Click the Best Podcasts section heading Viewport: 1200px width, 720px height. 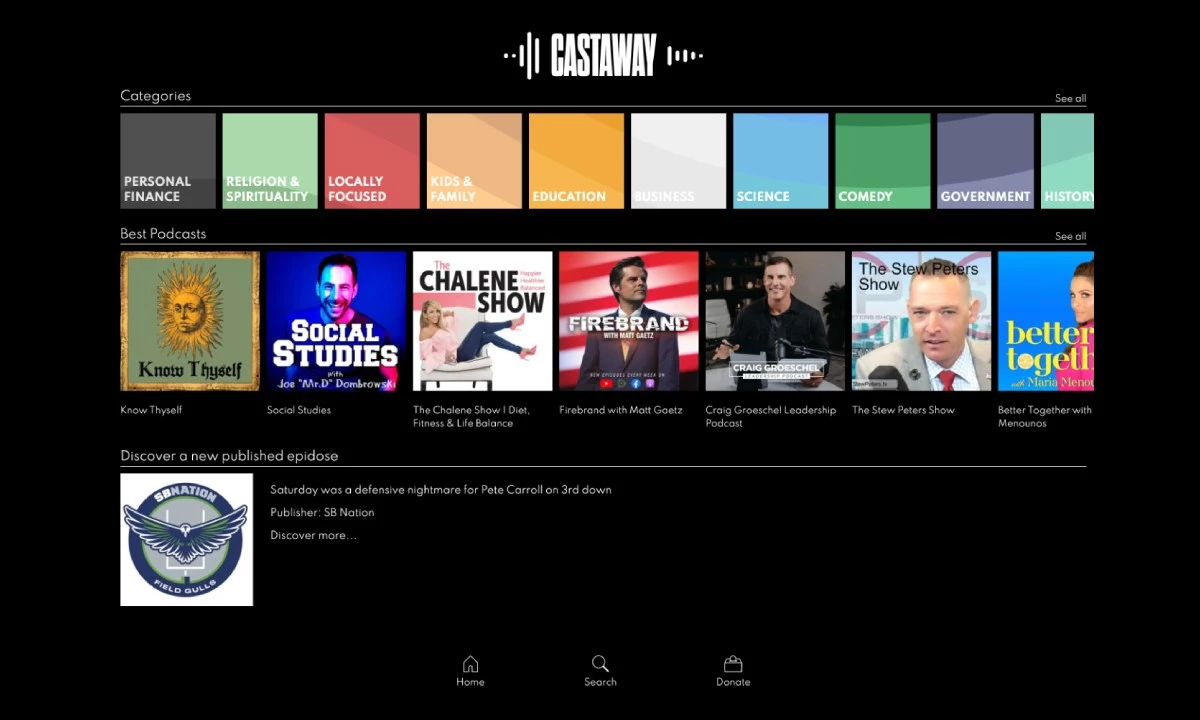[163, 234]
